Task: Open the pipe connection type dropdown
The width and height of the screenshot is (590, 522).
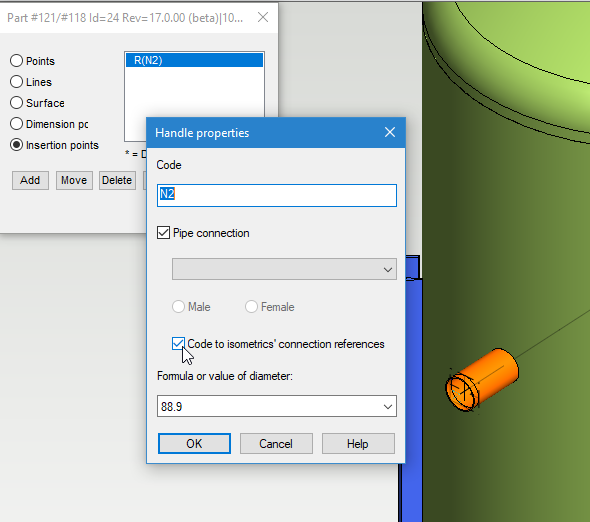Action: (x=284, y=269)
